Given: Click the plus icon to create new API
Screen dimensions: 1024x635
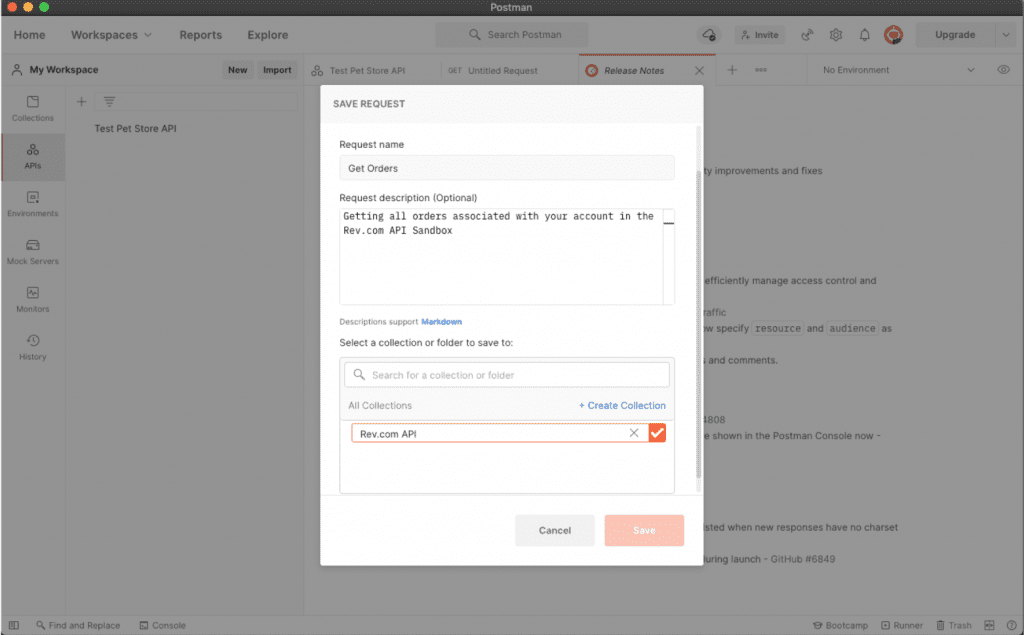Looking at the screenshot, I should tap(82, 101).
